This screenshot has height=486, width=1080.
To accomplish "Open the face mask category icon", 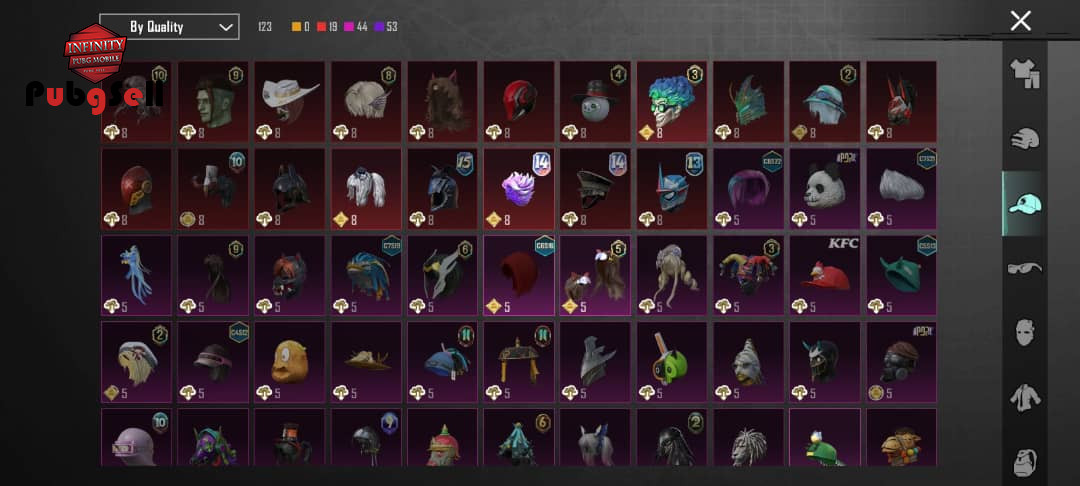I will click(x=1024, y=332).
